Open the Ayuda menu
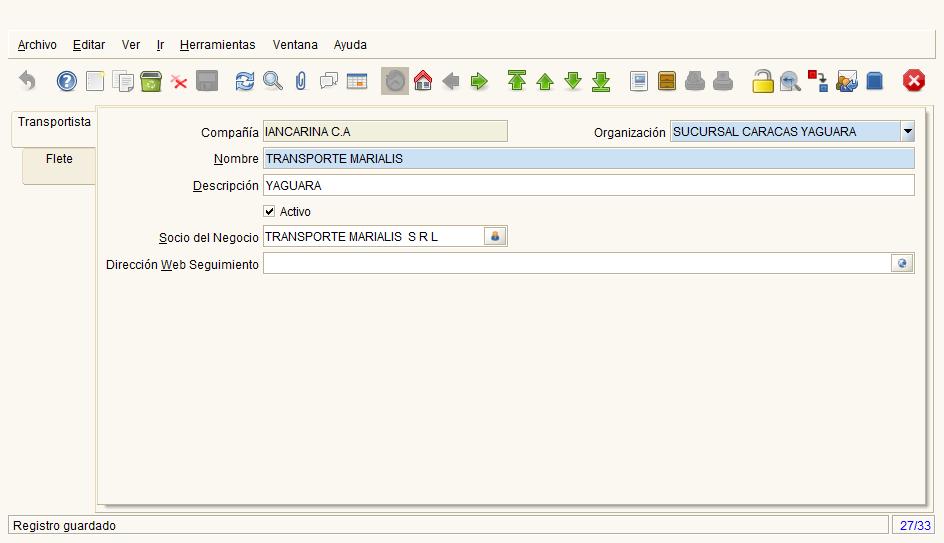Image resolution: width=944 pixels, height=543 pixels. [x=350, y=45]
